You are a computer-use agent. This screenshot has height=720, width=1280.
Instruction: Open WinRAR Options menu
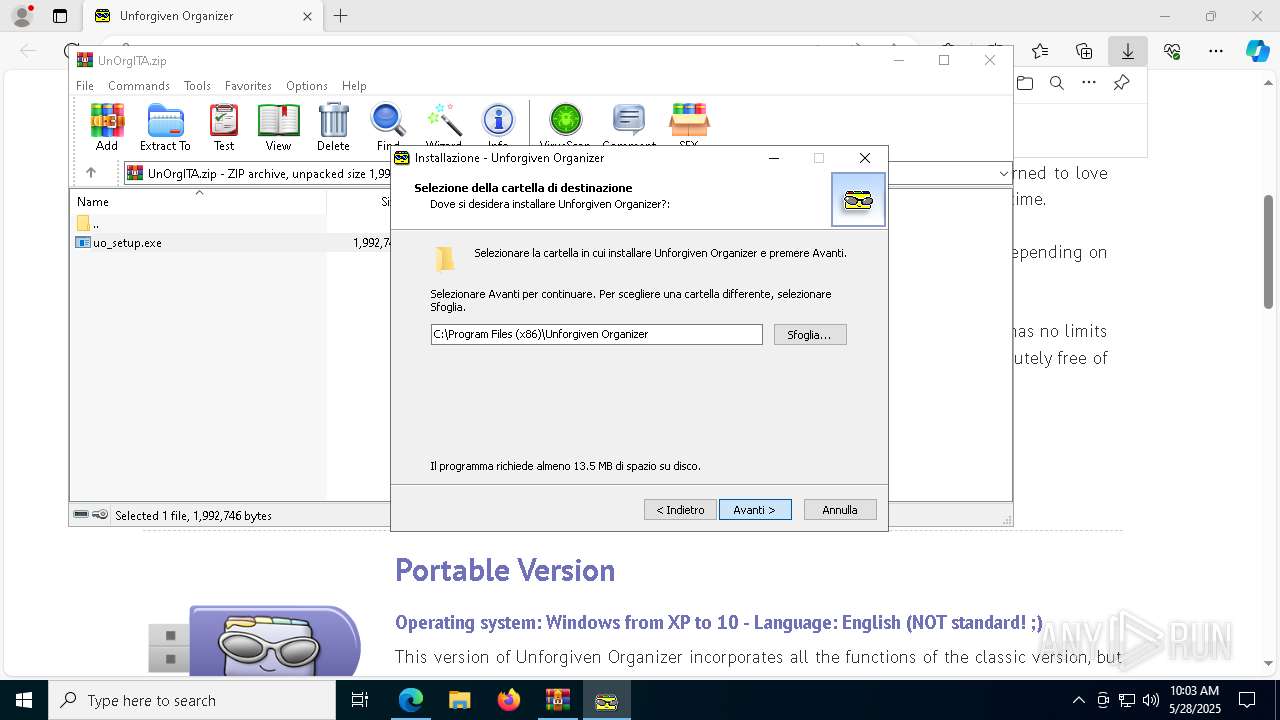click(x=307, y=86)
